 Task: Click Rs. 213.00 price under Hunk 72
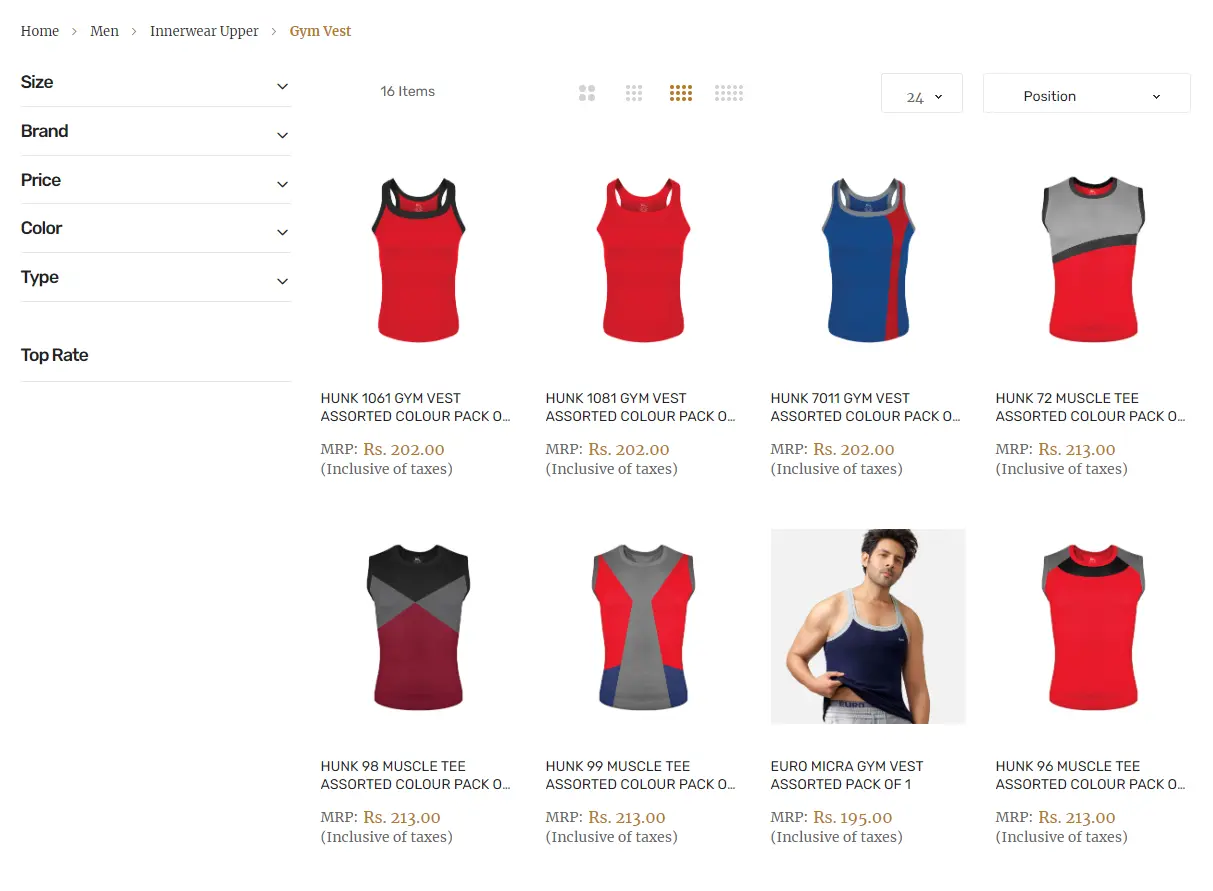(1077, 449)
